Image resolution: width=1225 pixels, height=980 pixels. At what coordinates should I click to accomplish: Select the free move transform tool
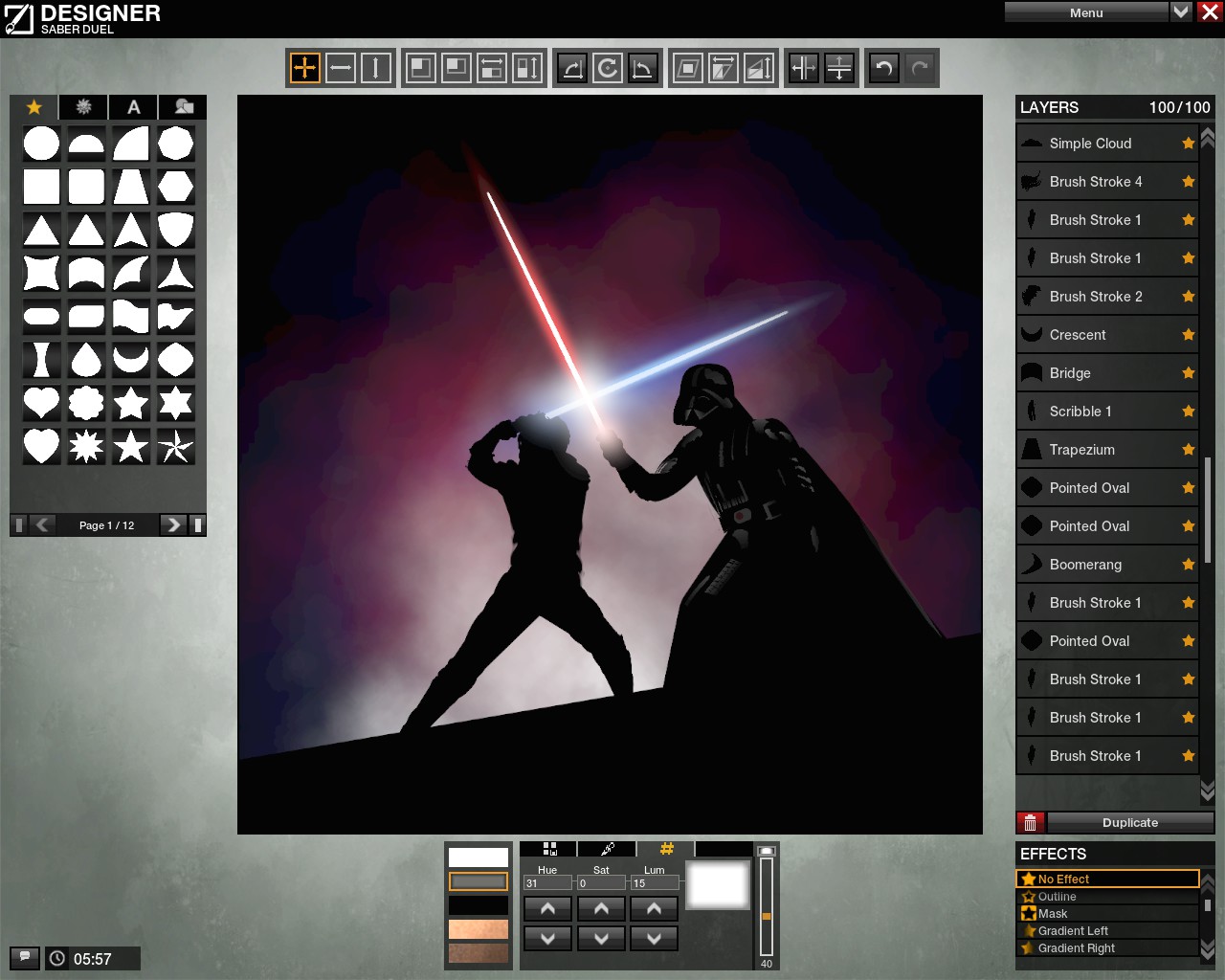pyautogui.click(x=304, y=68)
